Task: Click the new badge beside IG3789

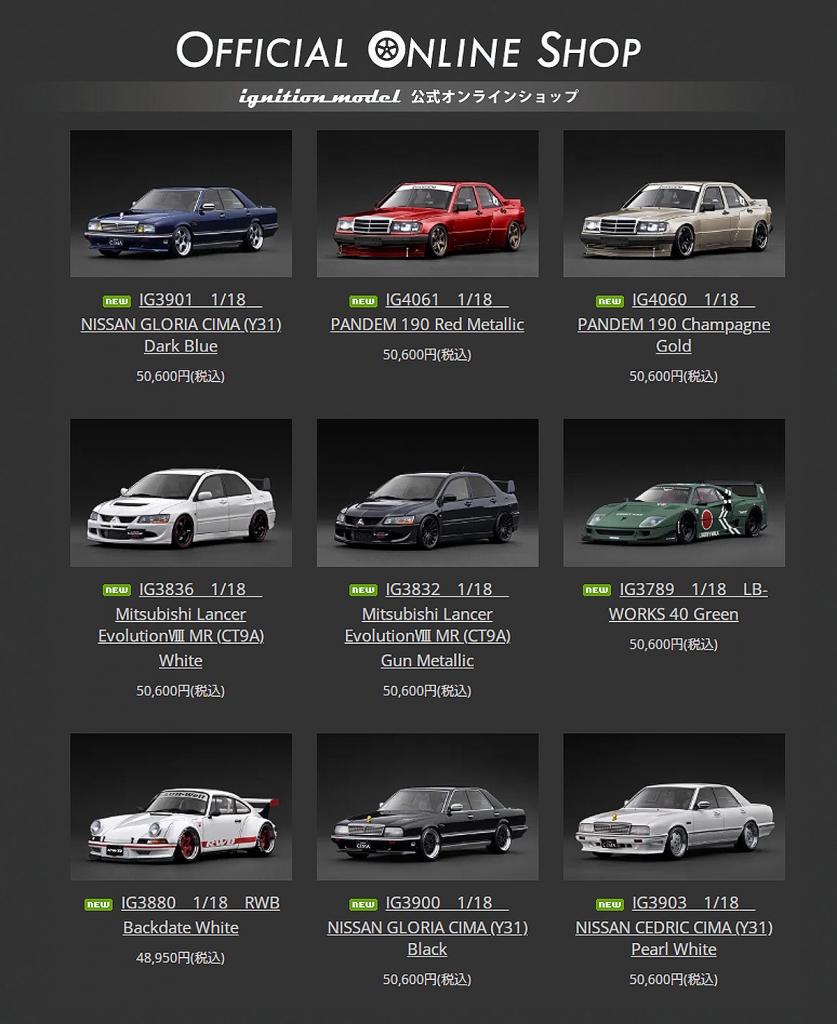Action: (597, 590)
